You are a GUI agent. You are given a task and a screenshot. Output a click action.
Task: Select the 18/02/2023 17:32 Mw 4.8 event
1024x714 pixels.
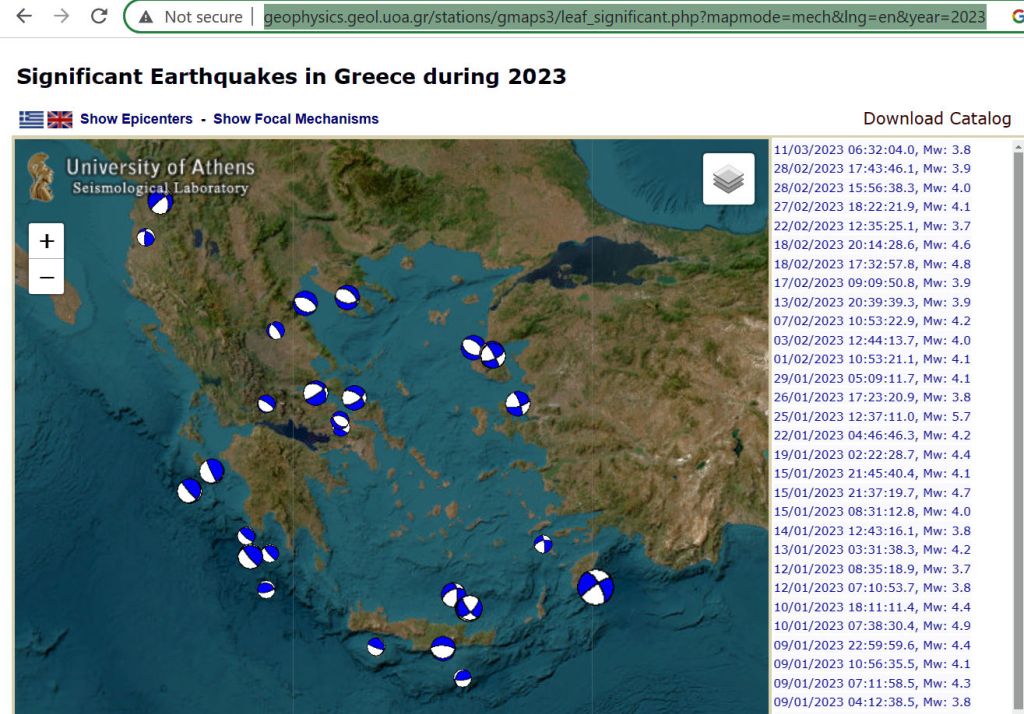pyautogui.click(x=872, y=264)
